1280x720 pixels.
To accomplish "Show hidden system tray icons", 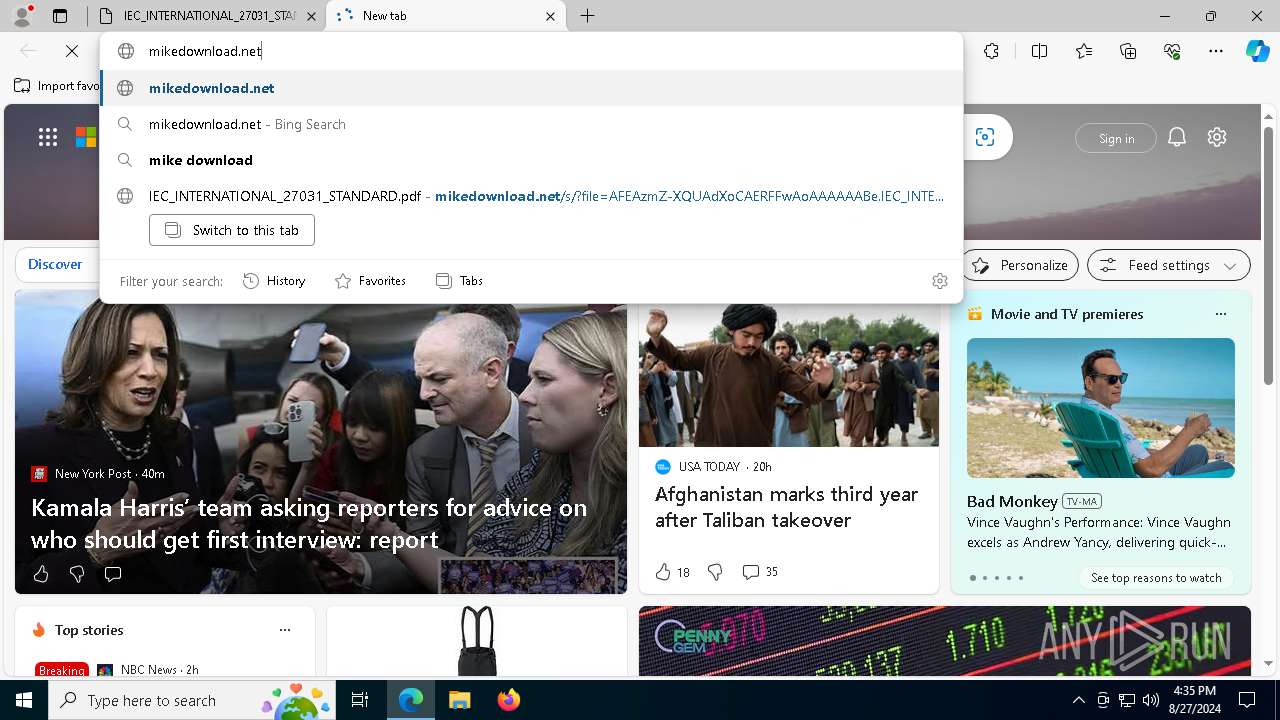I will [1078, 700].
